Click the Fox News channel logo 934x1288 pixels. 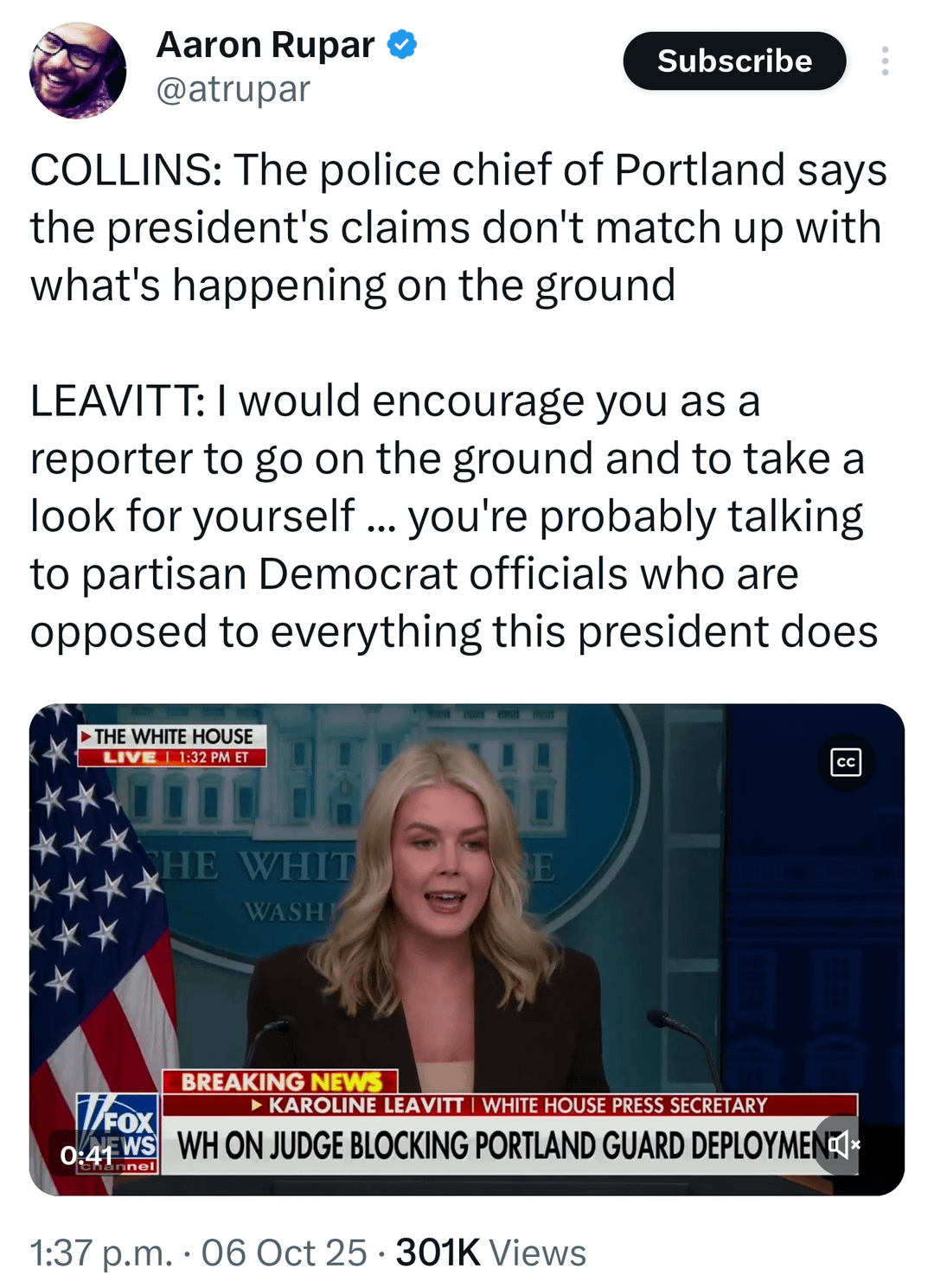pyautogui.click(x=118, y=1133)
